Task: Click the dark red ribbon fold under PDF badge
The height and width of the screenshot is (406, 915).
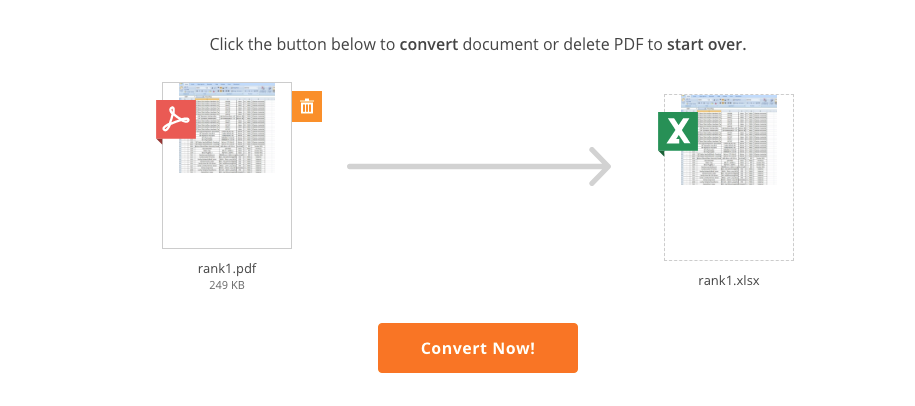Action: point(159,142)
